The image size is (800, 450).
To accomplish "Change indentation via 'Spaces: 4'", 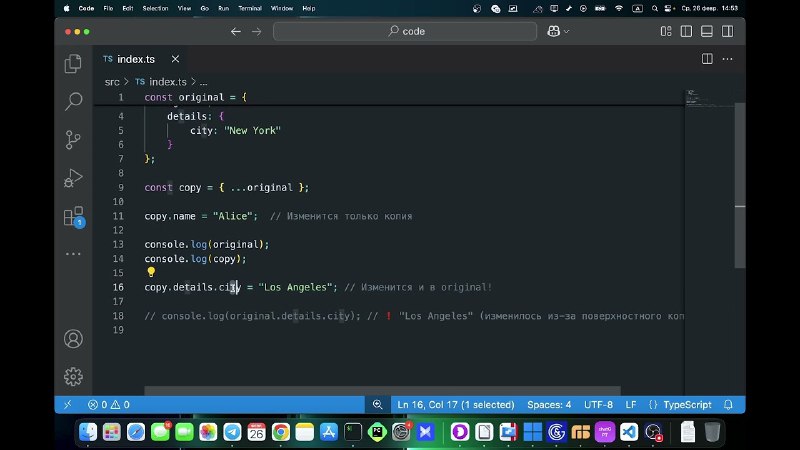I will click(549, 405).
